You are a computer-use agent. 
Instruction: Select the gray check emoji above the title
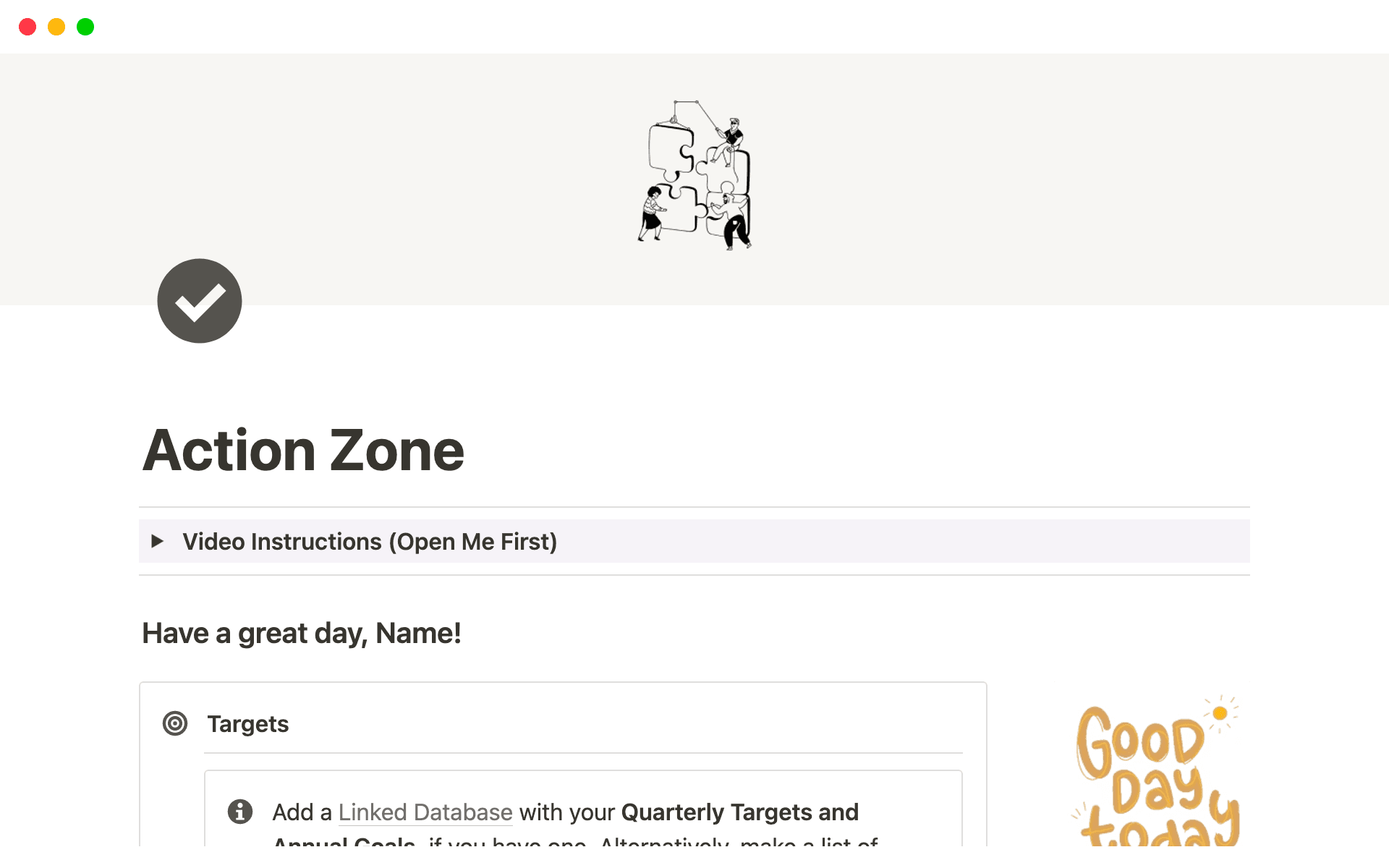pyautogui.click(x=199, y=300)
